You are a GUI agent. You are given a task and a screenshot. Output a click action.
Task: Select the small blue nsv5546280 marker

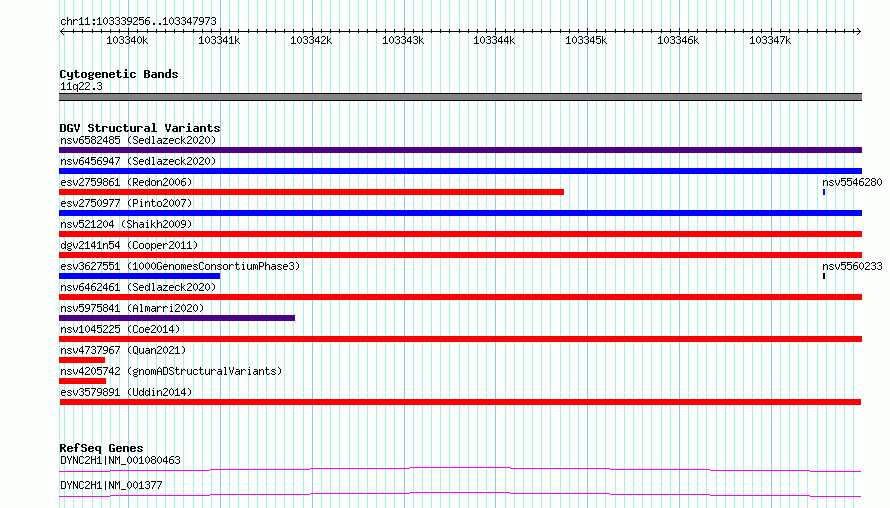click(824, 192)
